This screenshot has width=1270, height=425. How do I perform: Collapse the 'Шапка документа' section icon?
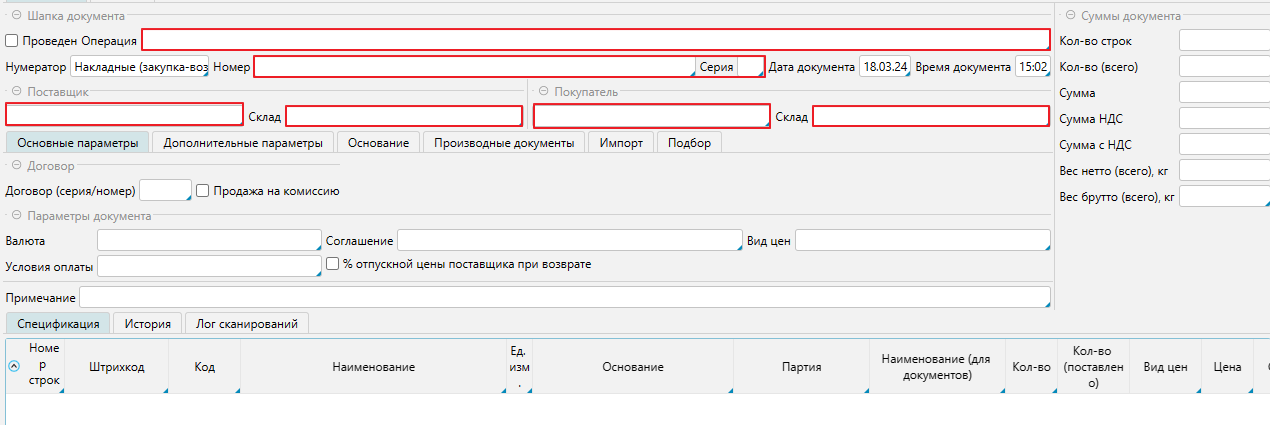click(x=17, y=17)
